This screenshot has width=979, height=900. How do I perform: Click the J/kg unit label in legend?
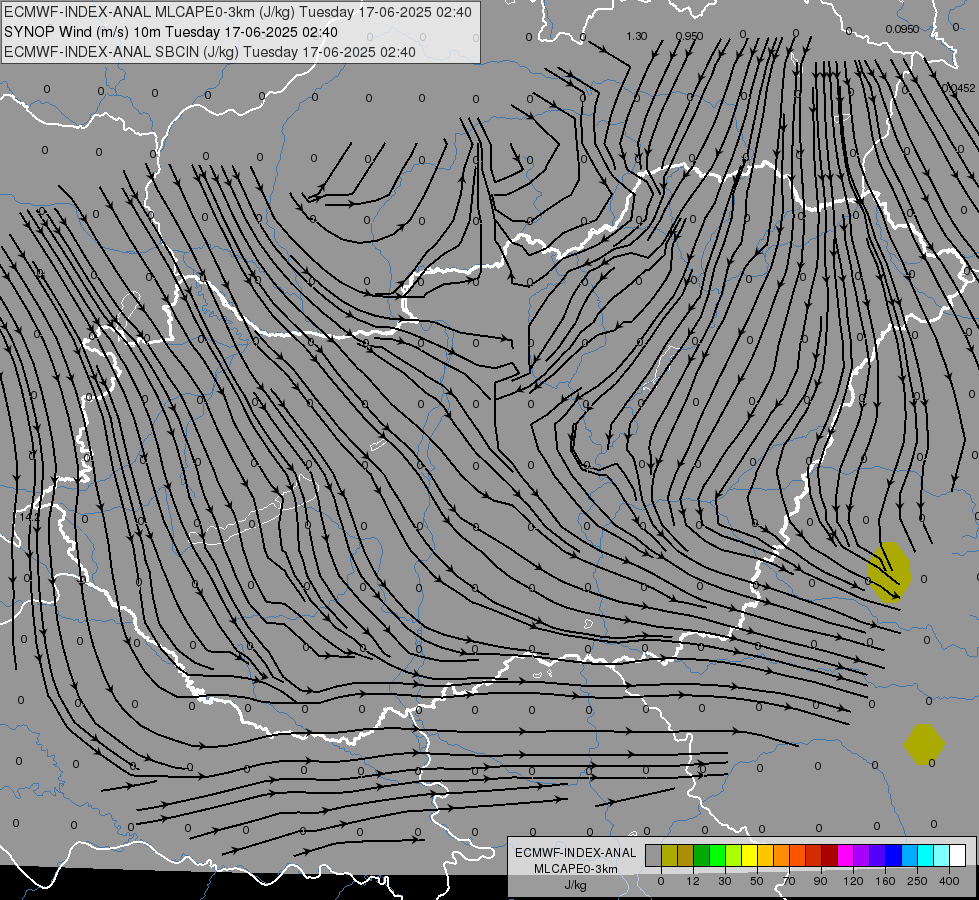click(x=576, y=885)
